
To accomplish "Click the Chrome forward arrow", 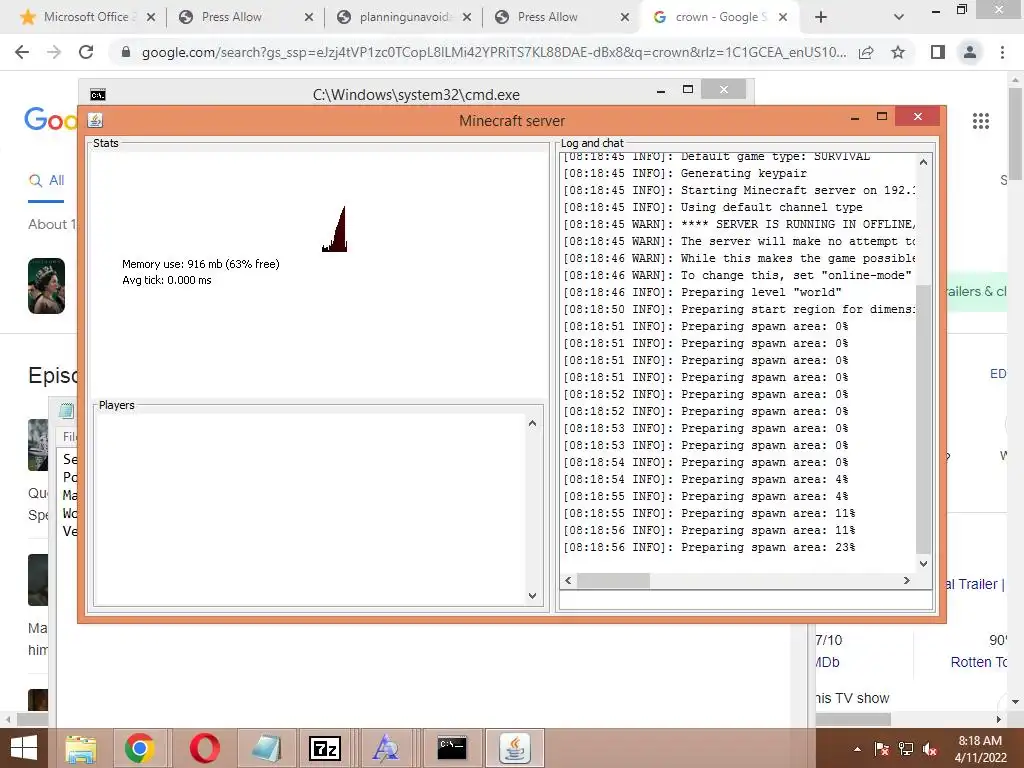I will (x=54, y=52).
